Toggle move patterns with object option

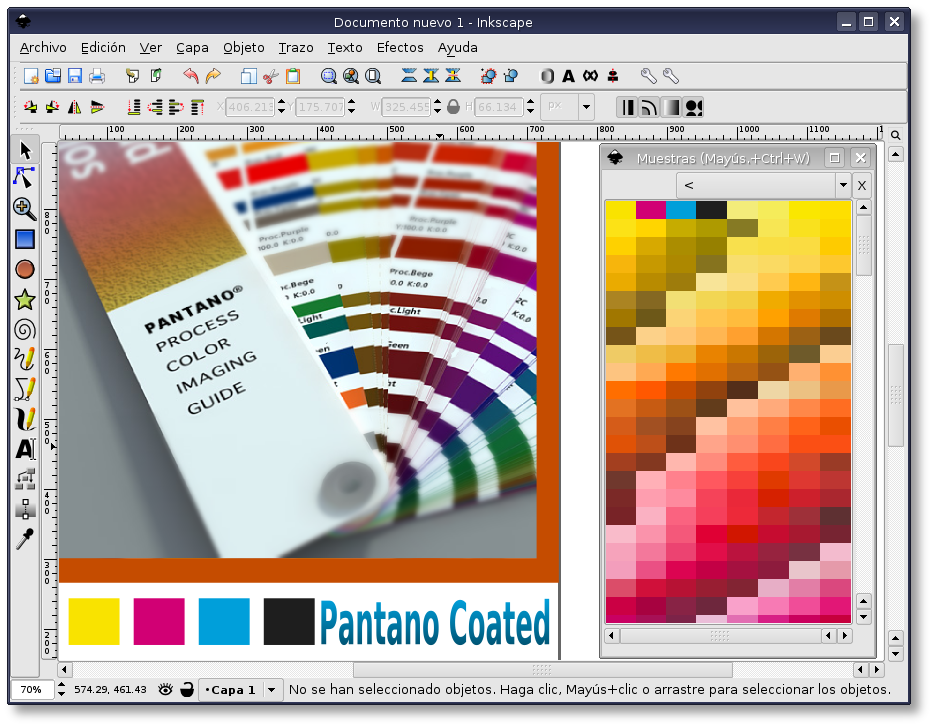[x=693, y=107]
